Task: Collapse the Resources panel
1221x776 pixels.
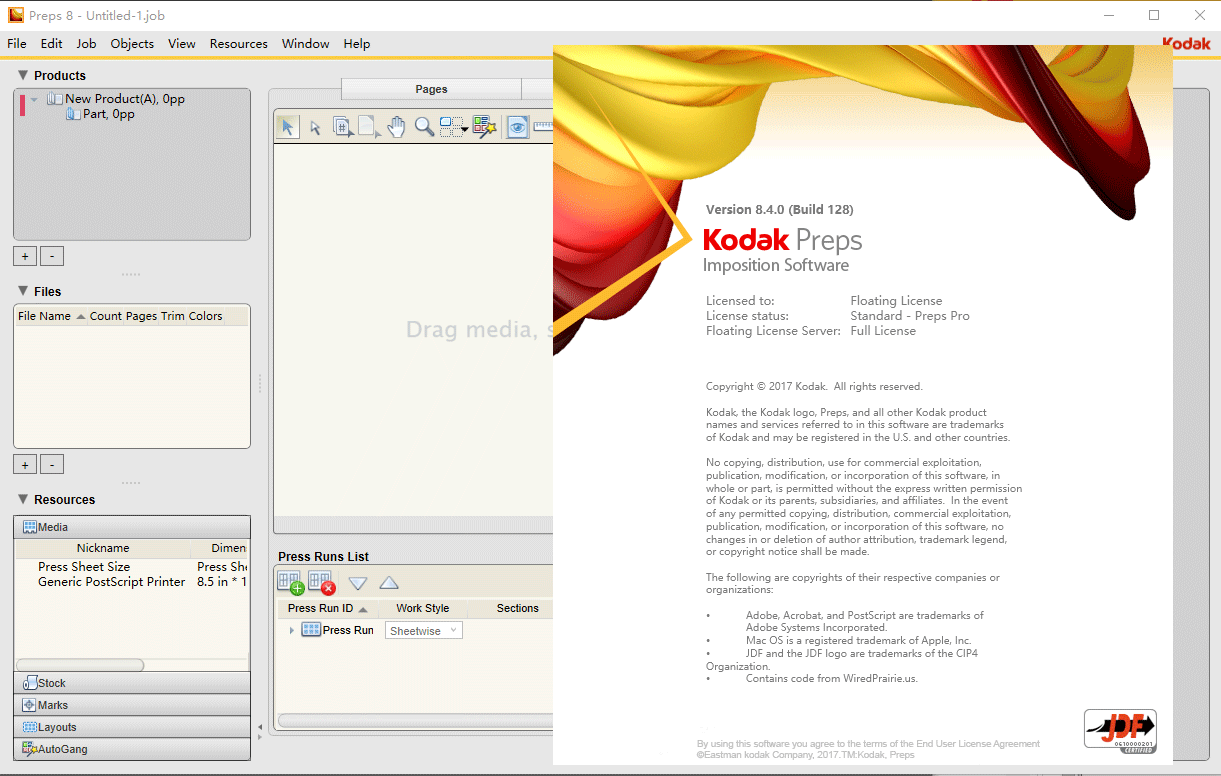Action: [23, 499]
